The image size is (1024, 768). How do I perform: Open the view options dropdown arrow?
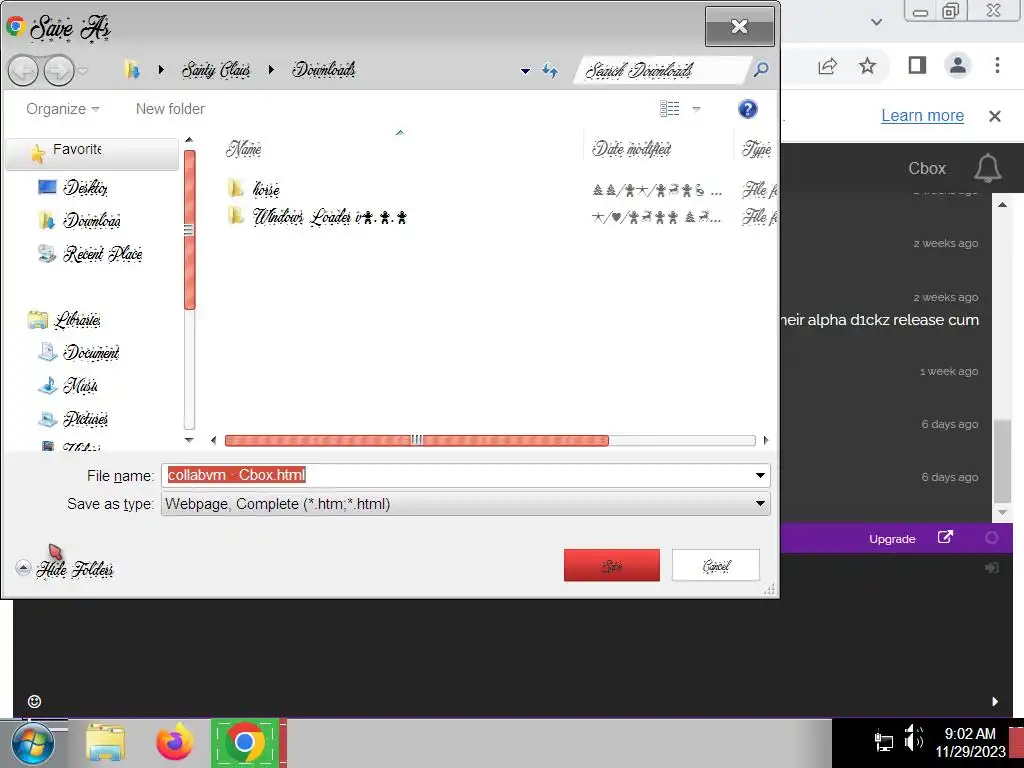point(696,109)
